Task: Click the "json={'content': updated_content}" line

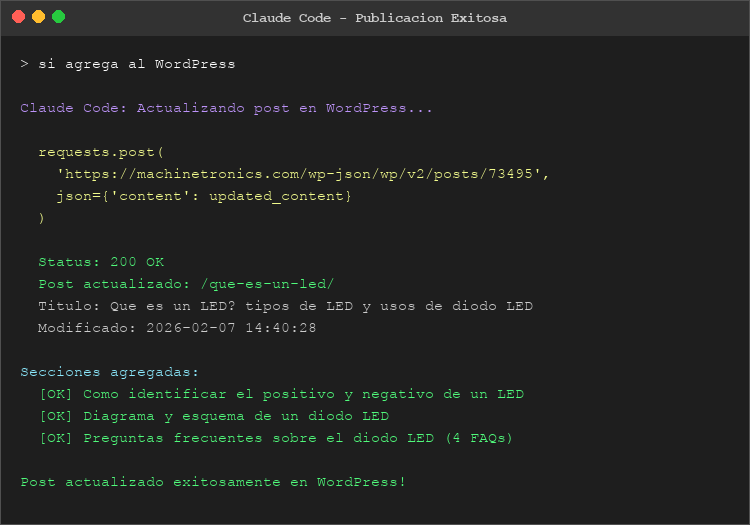Action: 204,197
